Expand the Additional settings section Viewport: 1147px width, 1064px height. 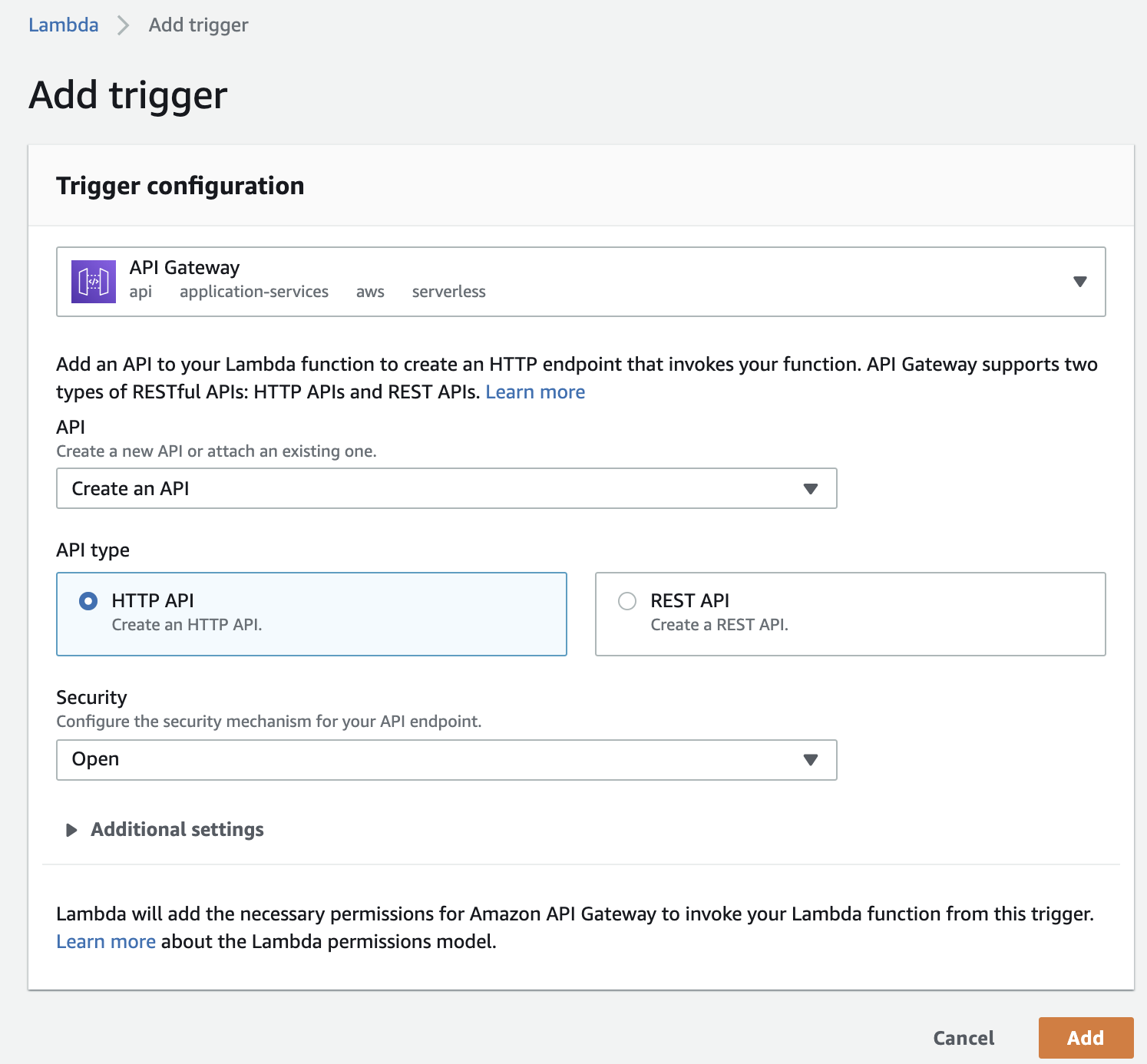coord(177,829)
